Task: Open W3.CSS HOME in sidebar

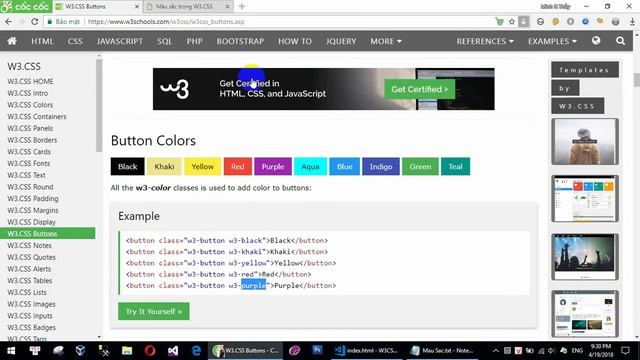Action: 30,82
